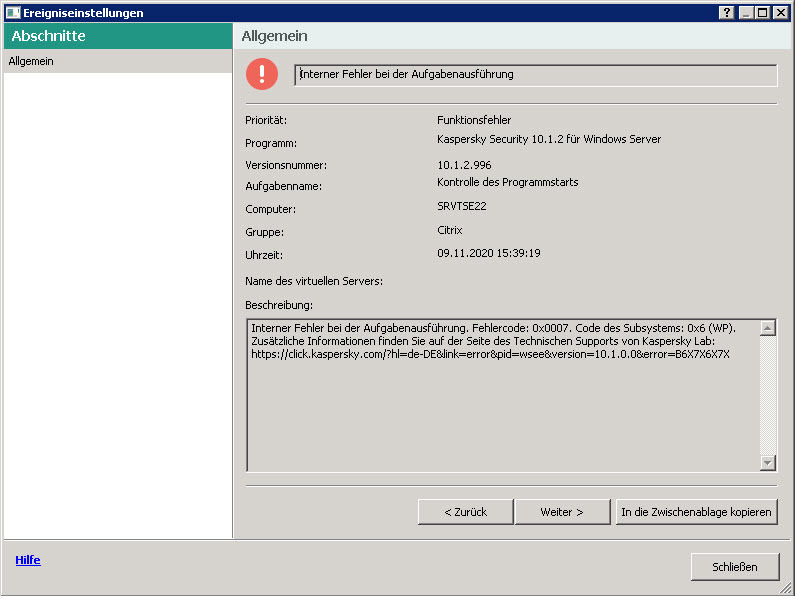Open the Hilfe link

pyautogui.click(x=28, y=560)
